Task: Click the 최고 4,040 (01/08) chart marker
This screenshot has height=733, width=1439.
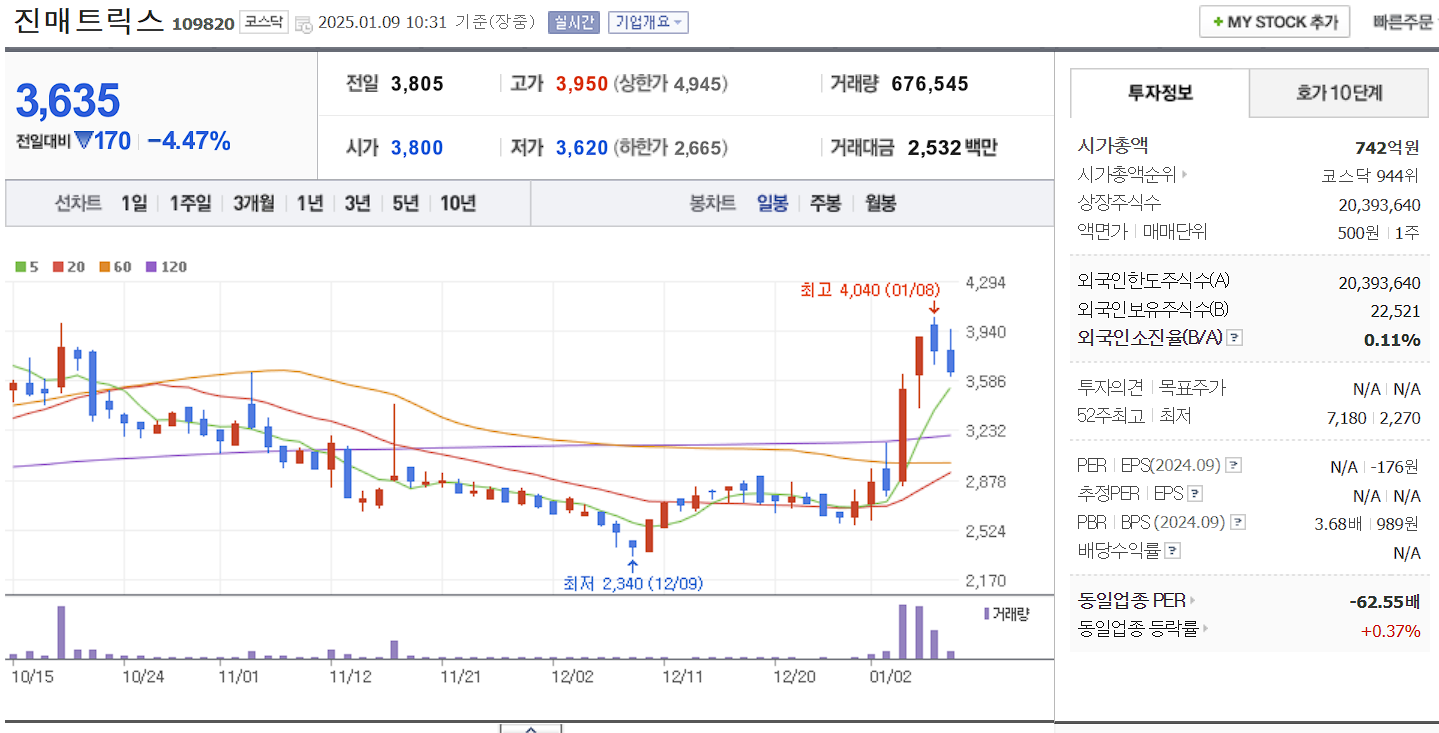Action: pyautogui.click(x=868, y=290)
